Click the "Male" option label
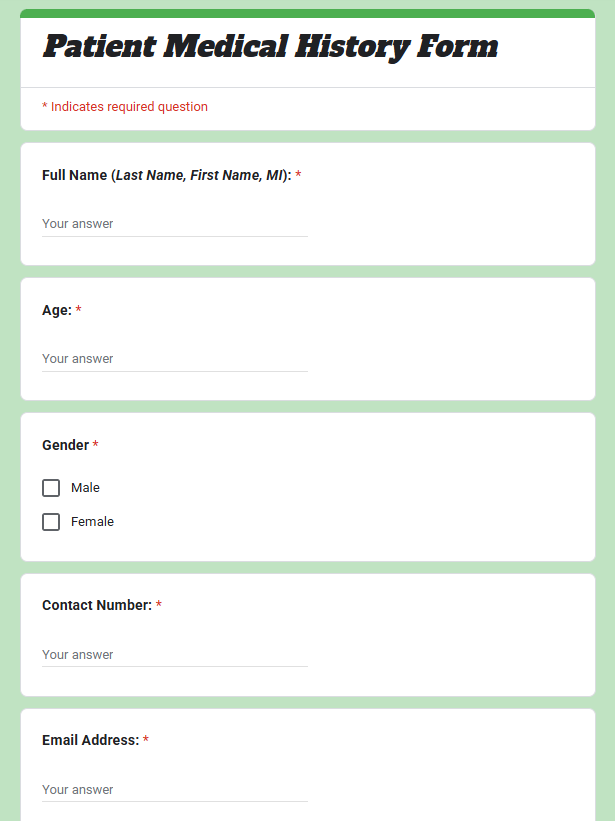Viewport: 615px width, 821px height. (x=85, y=488)
